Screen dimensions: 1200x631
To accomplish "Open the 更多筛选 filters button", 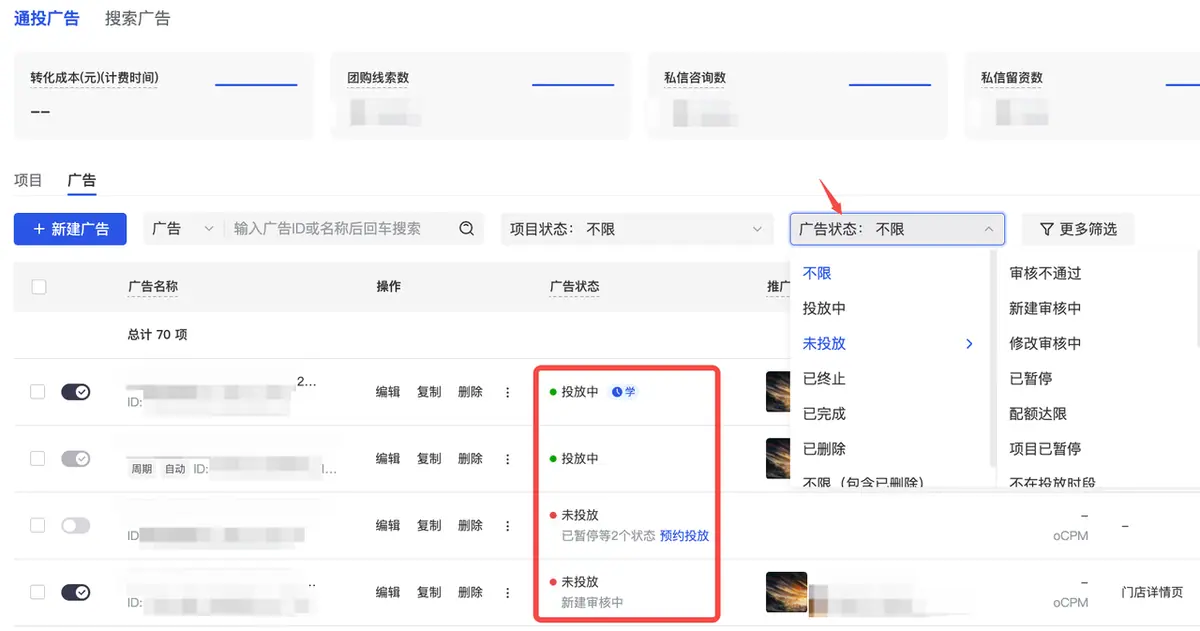I will pyautogui.click(x=1078, y=229).
